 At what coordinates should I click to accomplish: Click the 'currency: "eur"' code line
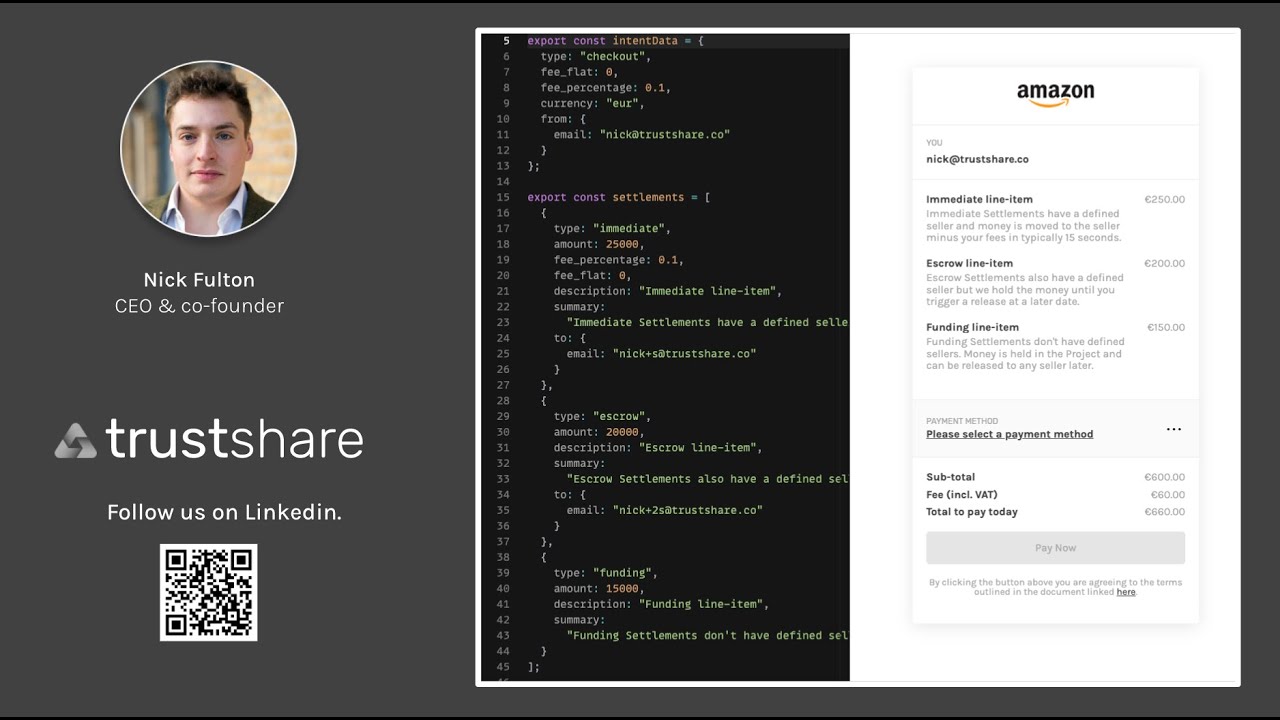pyautogui.click(x=593, y=103)
